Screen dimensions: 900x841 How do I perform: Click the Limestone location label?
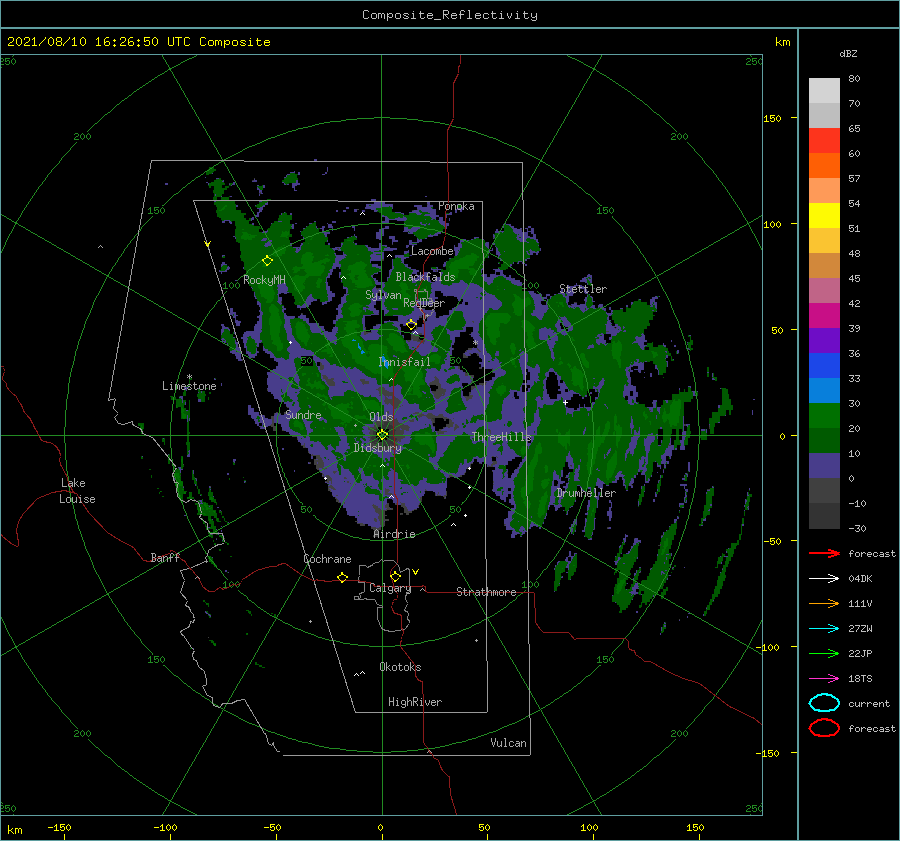(x=189, y=386)
